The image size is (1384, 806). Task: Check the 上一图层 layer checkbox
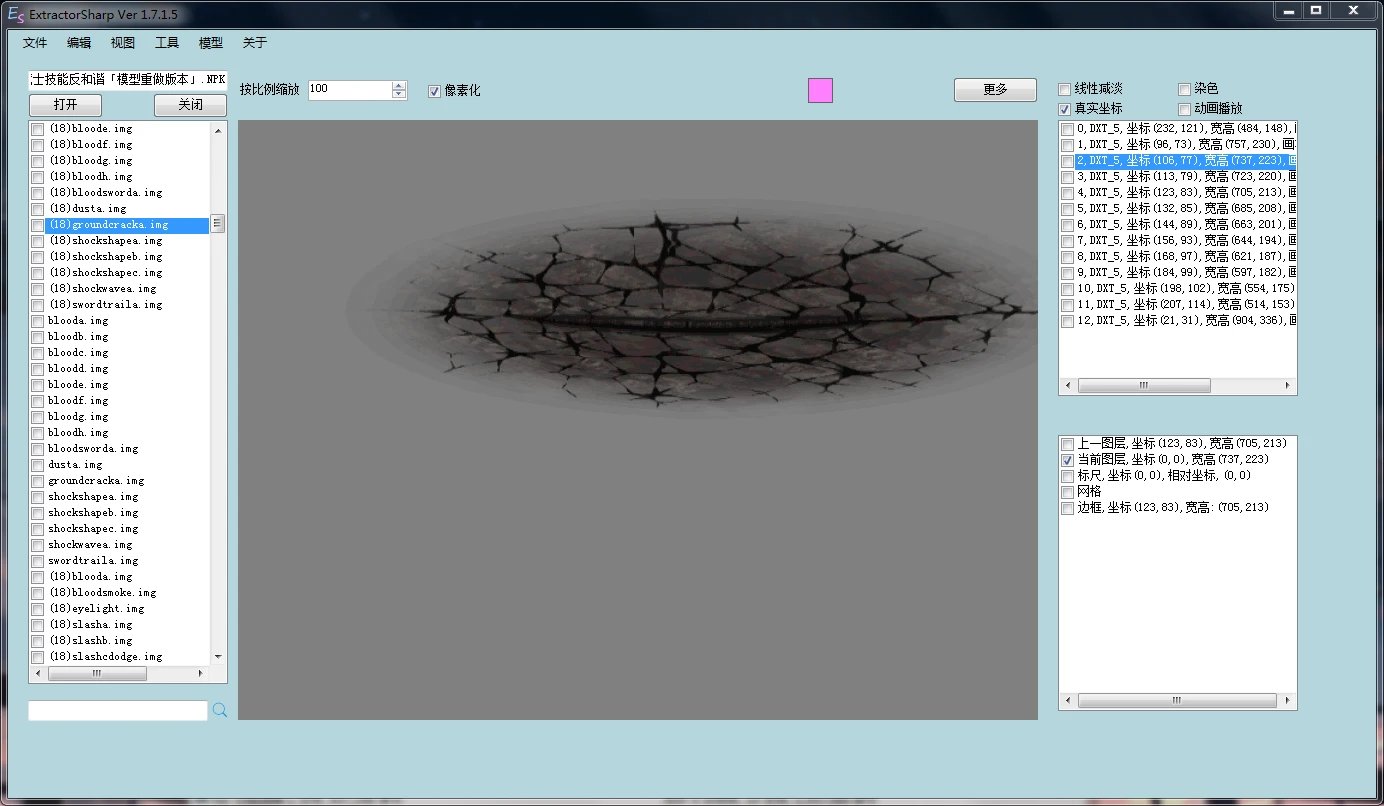1068,444
